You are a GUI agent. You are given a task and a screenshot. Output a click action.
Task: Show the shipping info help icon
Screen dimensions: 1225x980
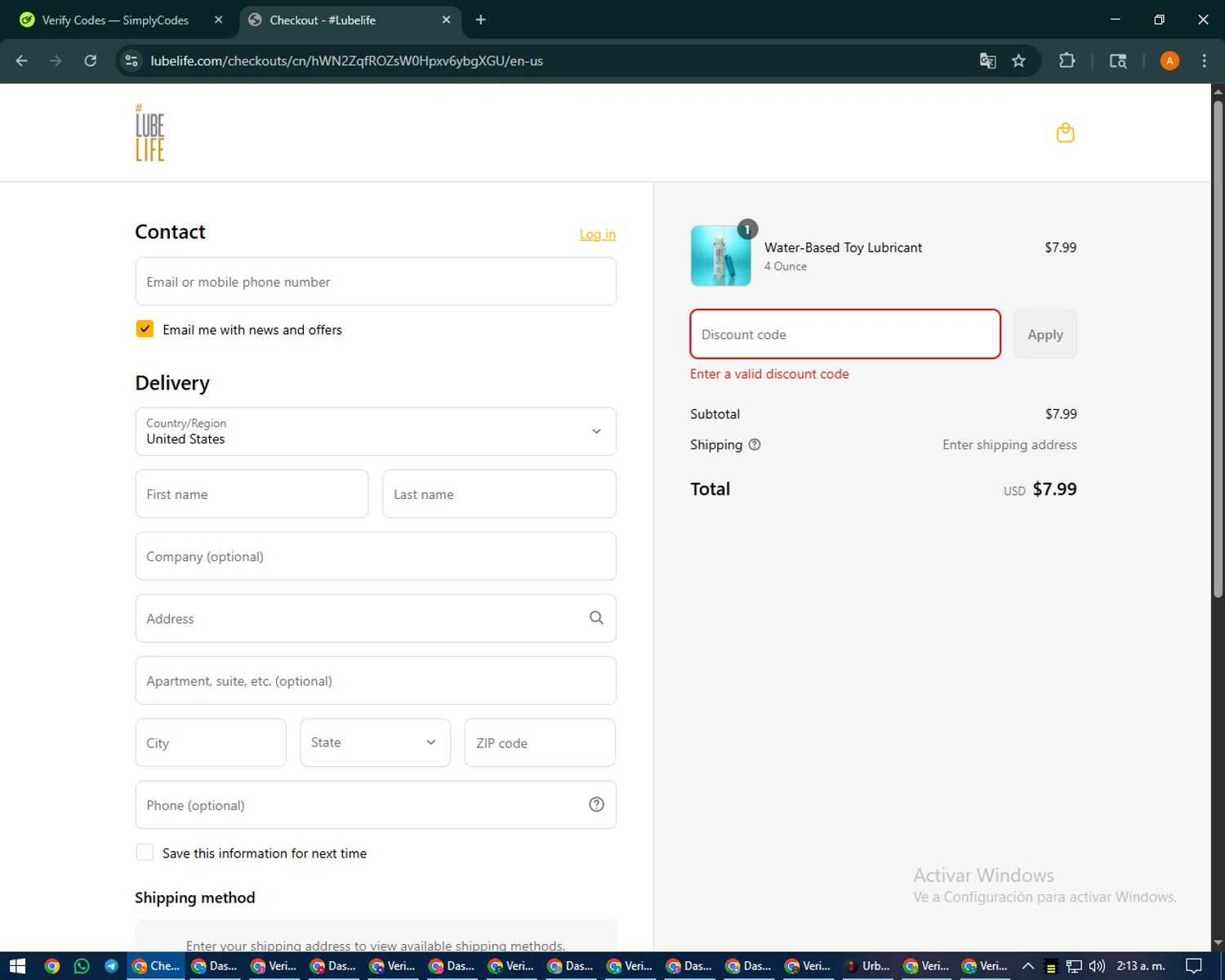pos(755,444)
